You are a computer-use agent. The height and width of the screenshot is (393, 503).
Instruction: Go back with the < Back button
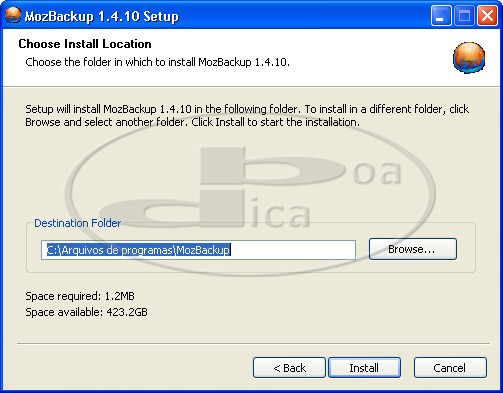pos(289,368)
